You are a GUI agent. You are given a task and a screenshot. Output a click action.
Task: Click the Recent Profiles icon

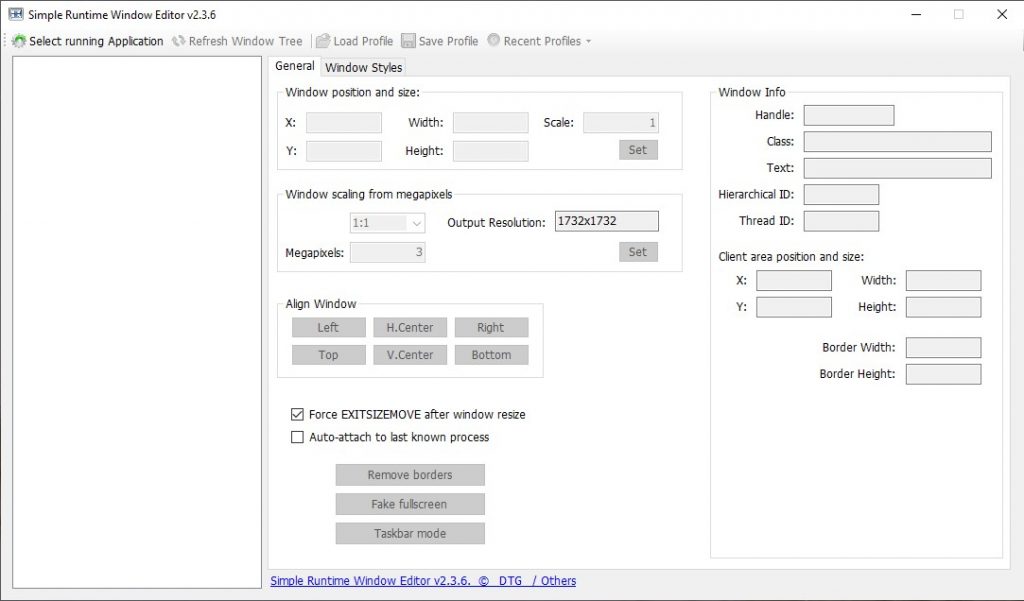(x=493, y=41)
